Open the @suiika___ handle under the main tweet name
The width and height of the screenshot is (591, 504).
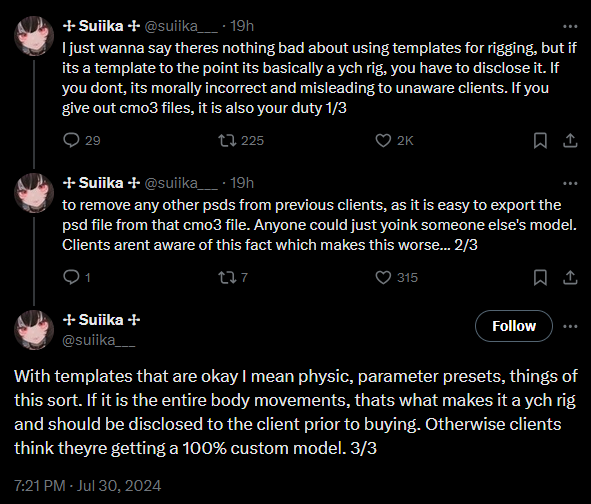[x=98, y=340]
